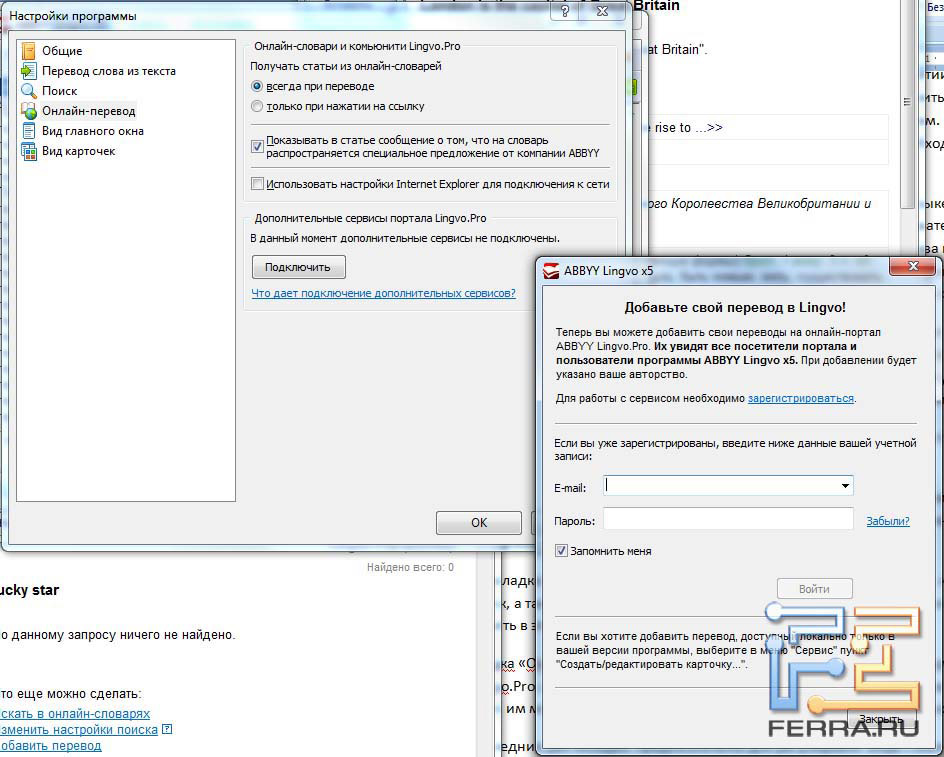The width and height of the screenshot is (944, 757).
Task: Click the 'зарегистрироваться' link
Action: click(x=801, y=398)
